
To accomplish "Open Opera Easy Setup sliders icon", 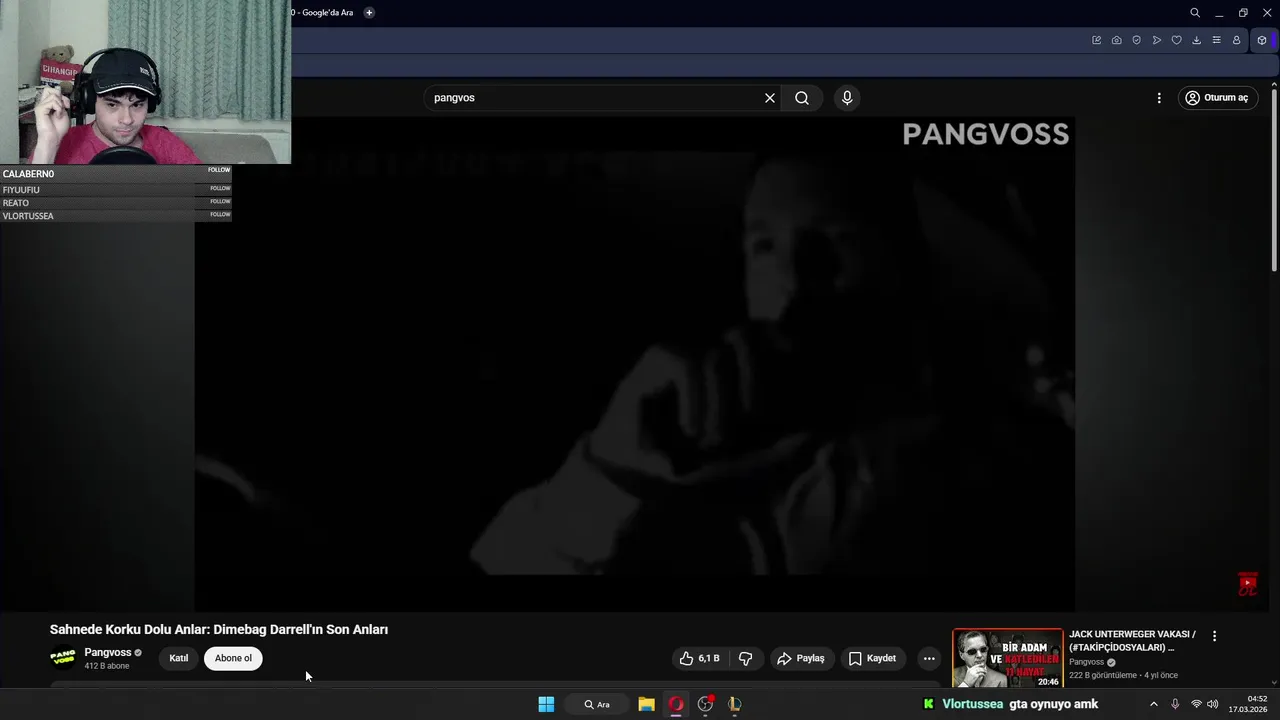I will coord(1217,40).
